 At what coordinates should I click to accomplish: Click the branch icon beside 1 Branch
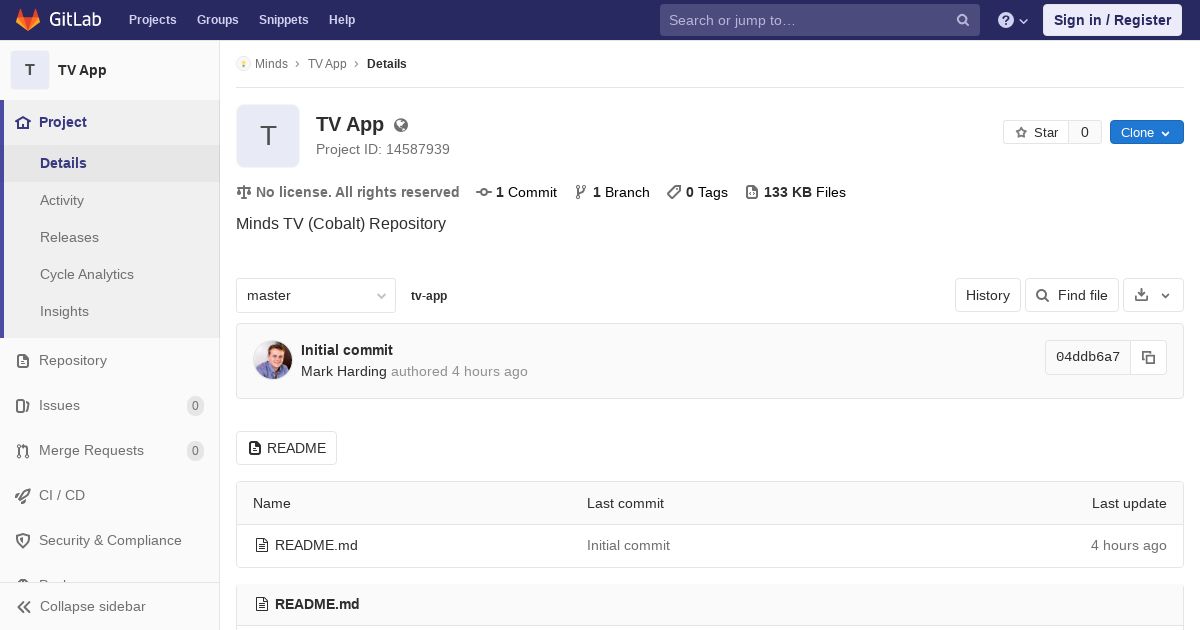coord(580,192)
